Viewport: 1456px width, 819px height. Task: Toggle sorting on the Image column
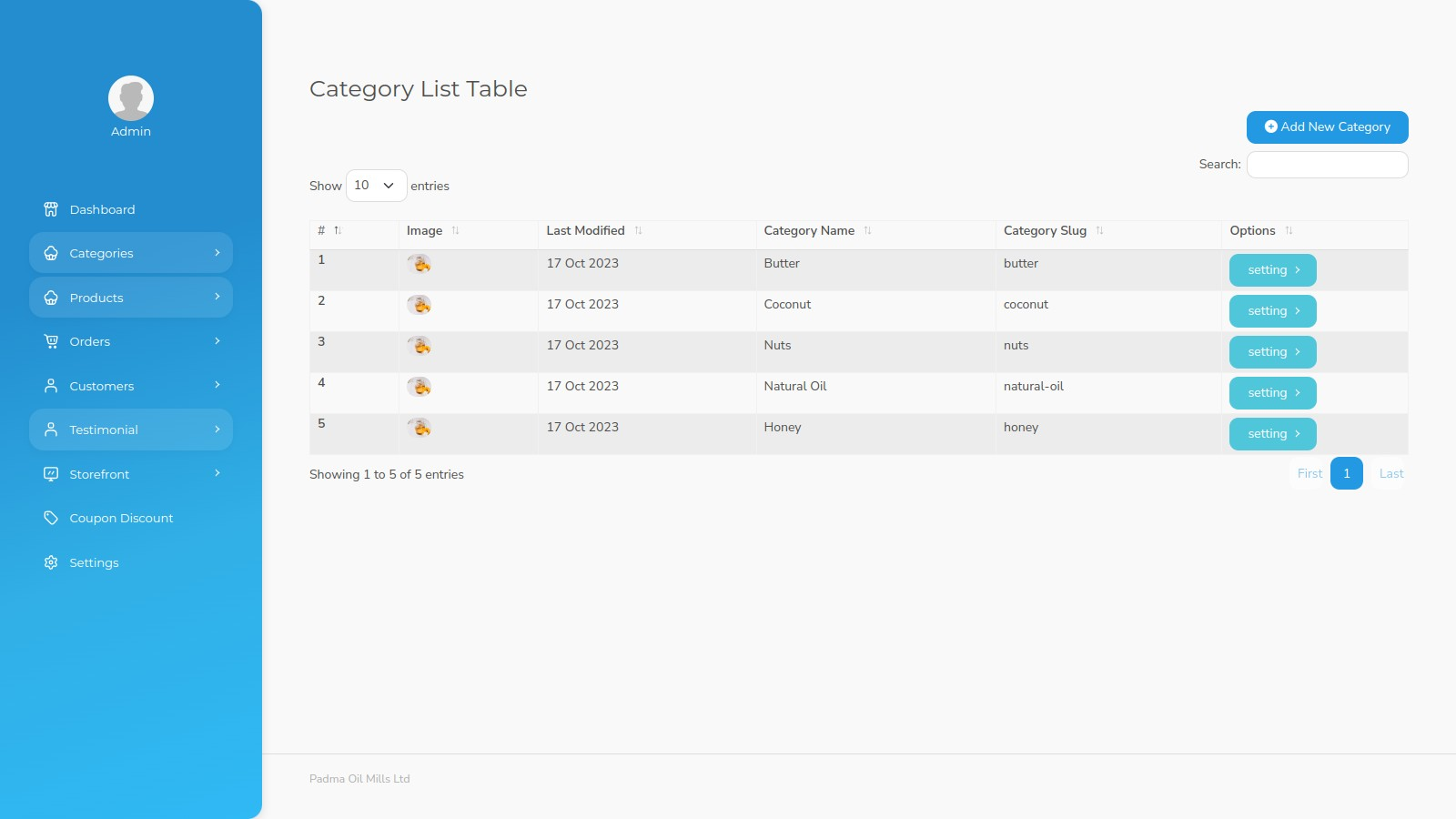(457, 231)
